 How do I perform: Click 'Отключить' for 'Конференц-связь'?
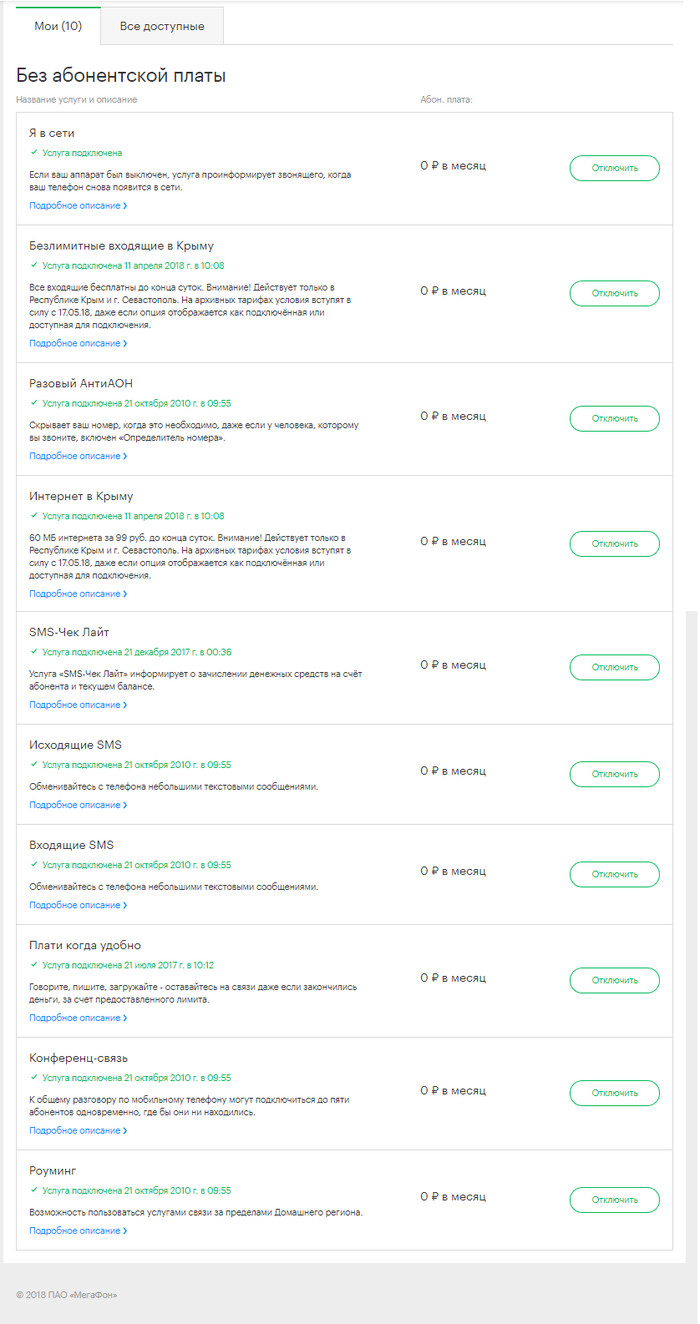click(614, 1093)
